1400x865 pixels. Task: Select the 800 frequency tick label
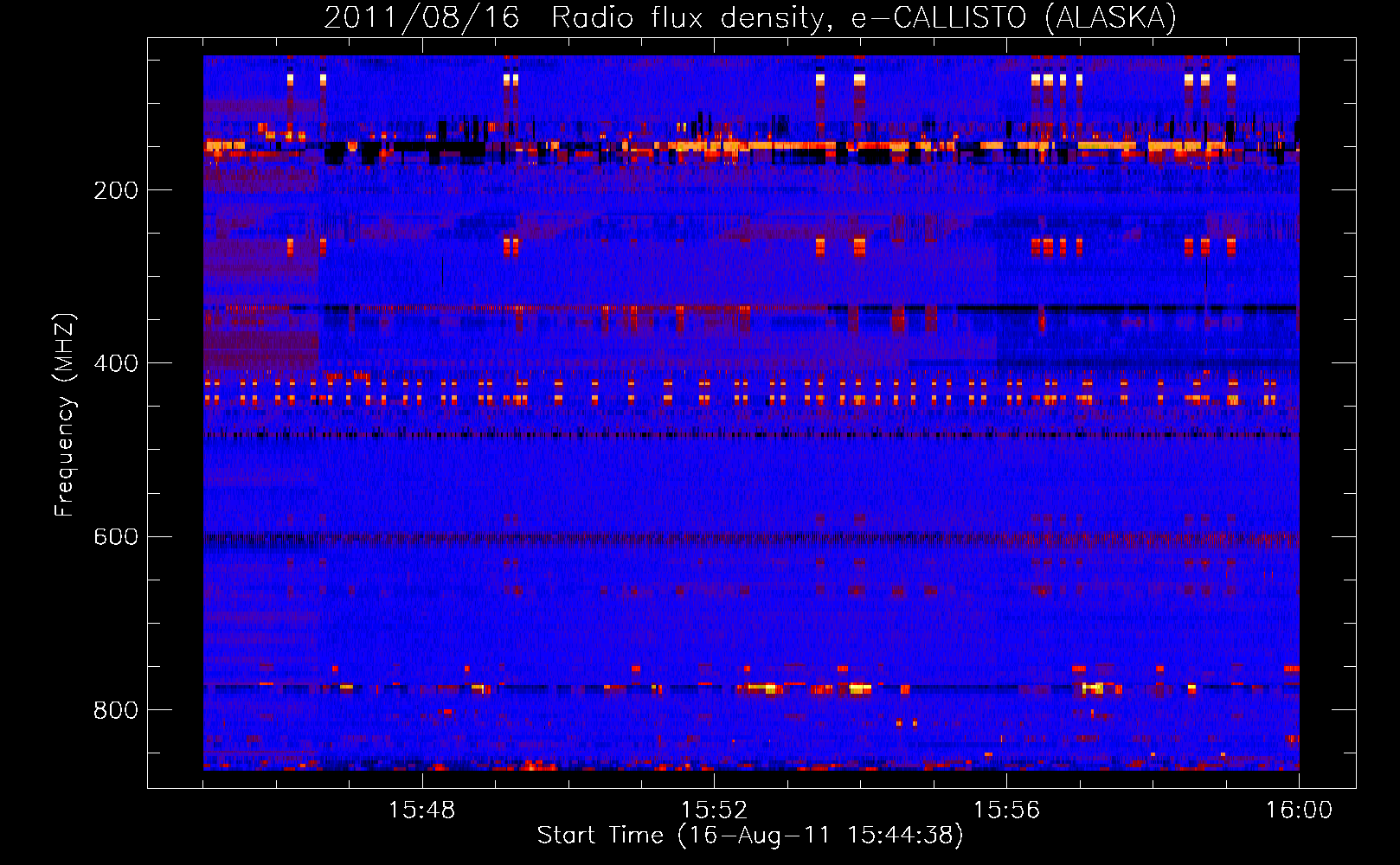[x=116, y=710]
